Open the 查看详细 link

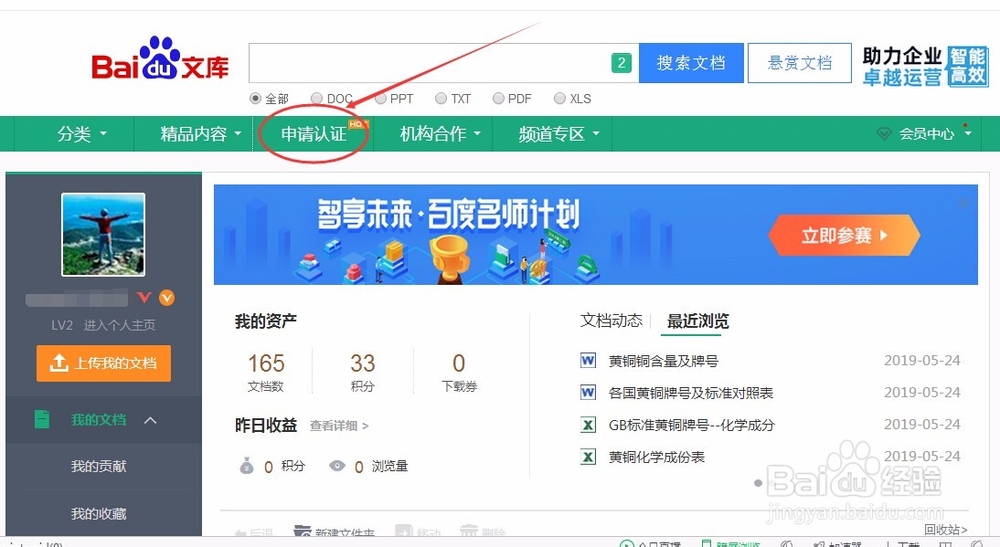coord(339,426)
